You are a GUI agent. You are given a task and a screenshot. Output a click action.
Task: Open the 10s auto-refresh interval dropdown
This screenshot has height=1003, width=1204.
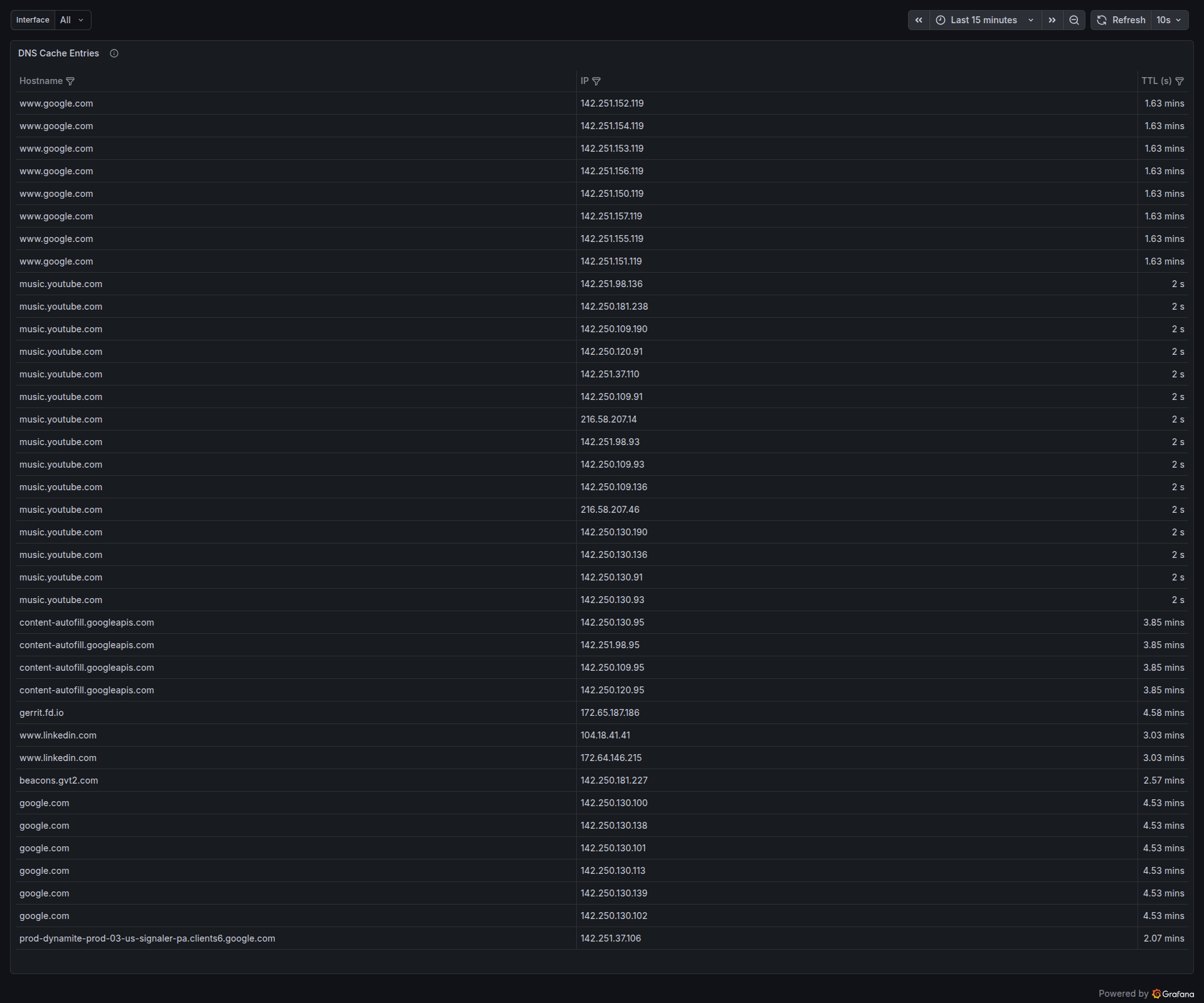[x=1169, y=19]
